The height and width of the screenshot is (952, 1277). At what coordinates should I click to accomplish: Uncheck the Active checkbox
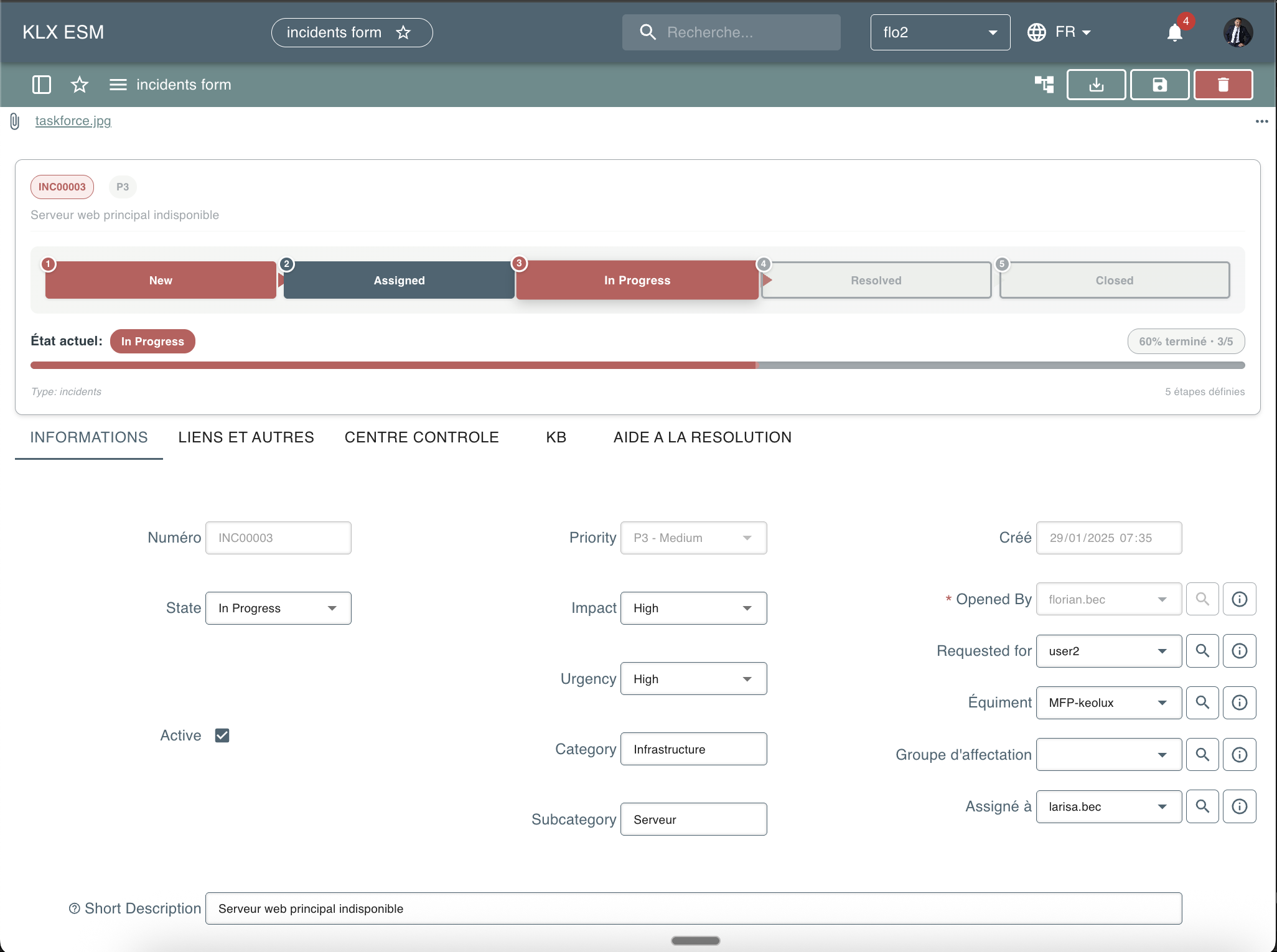(x=222, y=735)
